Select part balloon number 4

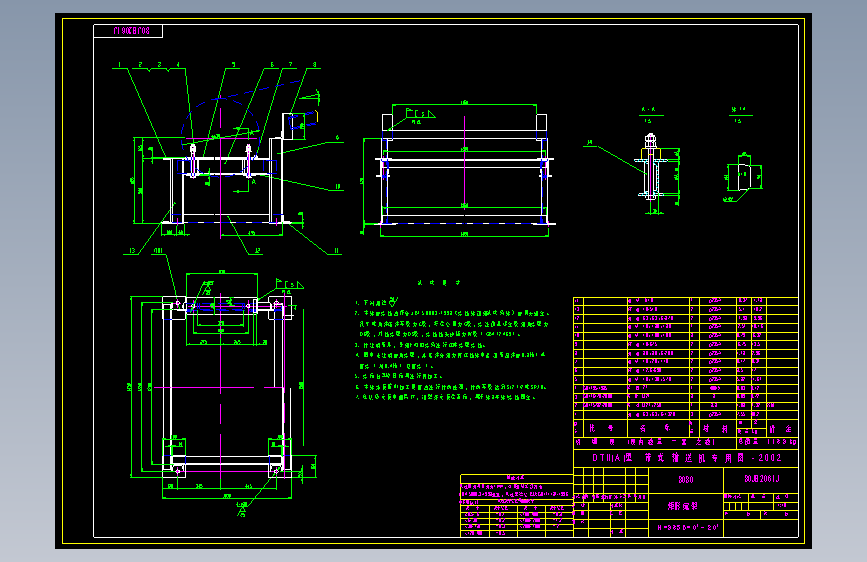(x=178, y=65)
